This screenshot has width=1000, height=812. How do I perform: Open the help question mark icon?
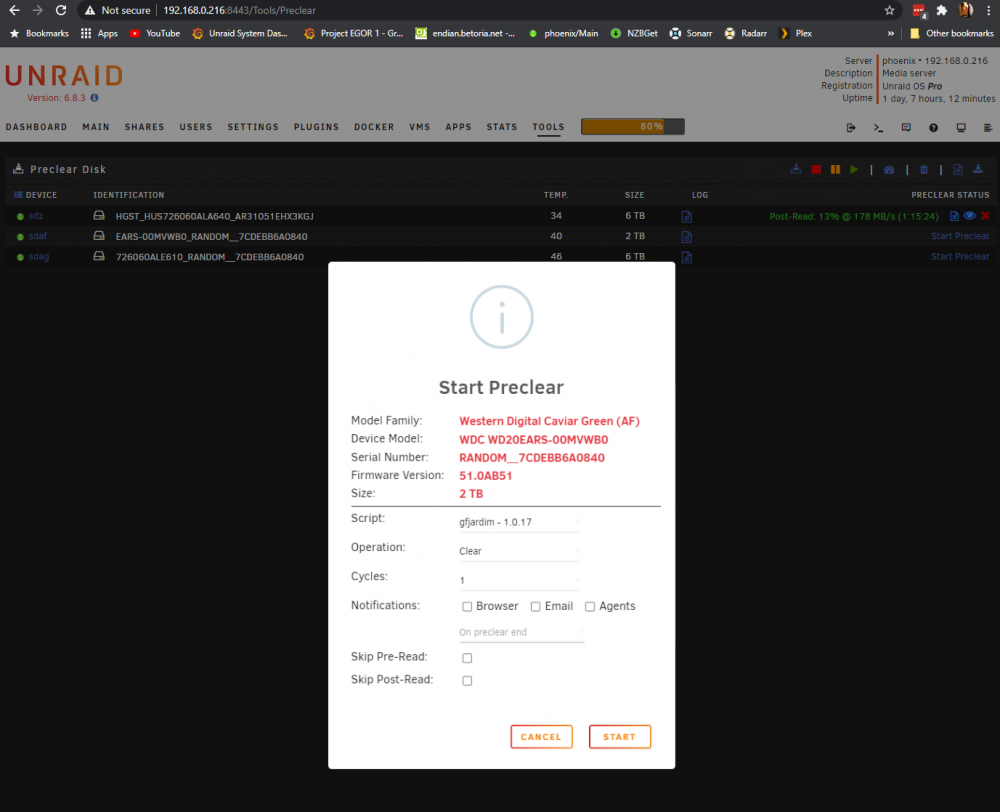pyautogui.click(x=934, y=128)
